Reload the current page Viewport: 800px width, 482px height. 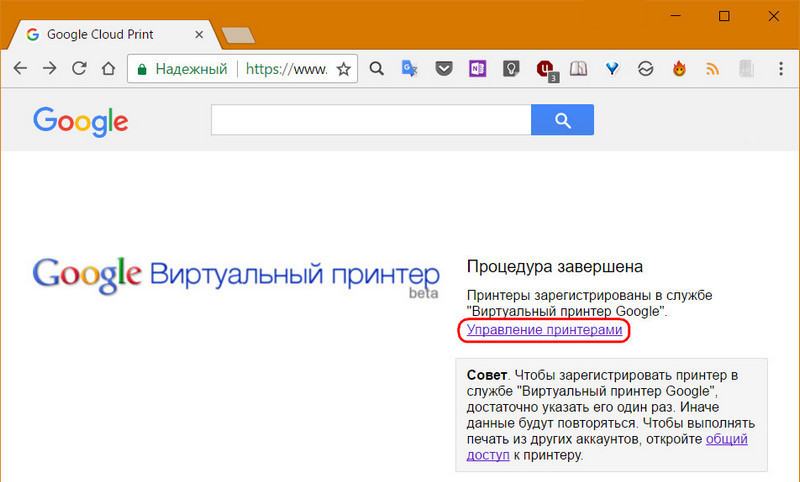point(79,68)
